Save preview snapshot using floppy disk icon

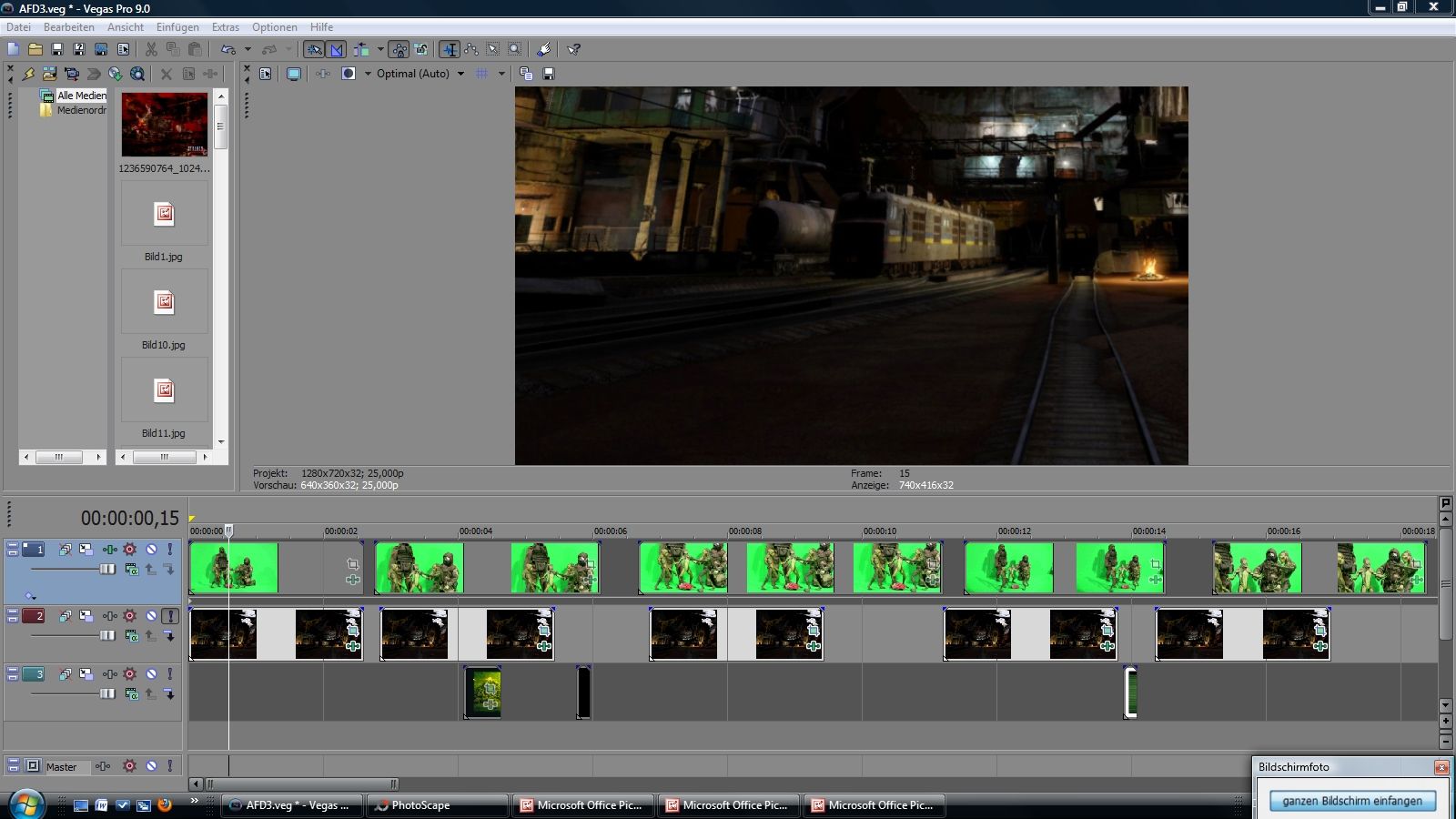(549, 74)
